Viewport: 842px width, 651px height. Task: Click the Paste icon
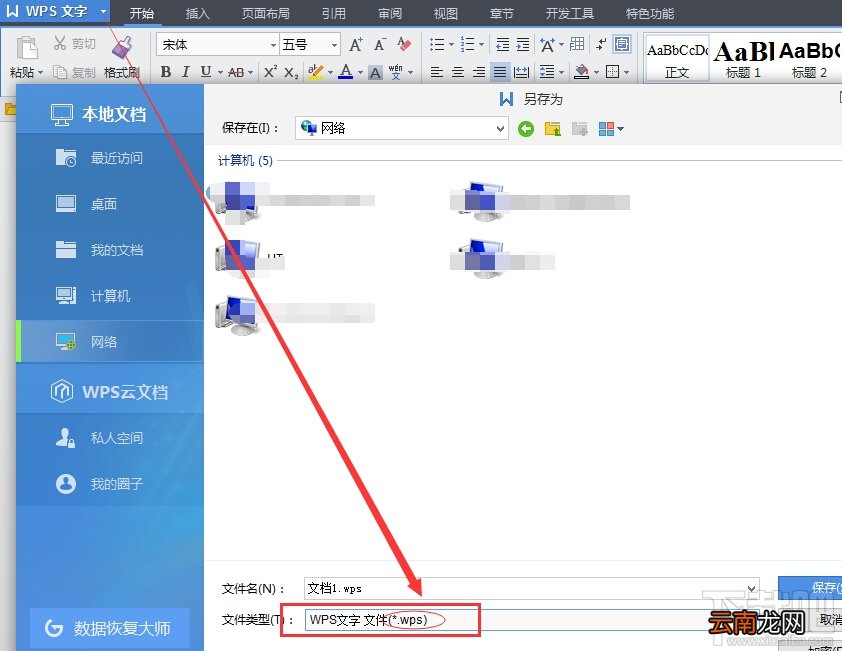click(27, 48)
